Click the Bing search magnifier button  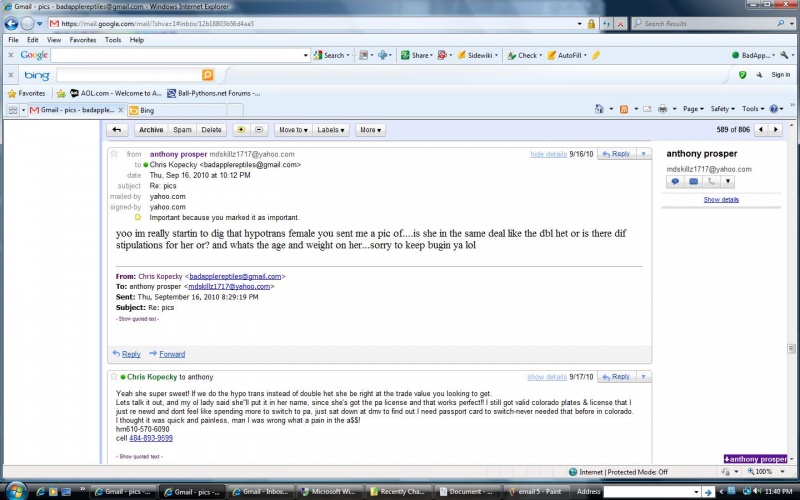(207, 75)
